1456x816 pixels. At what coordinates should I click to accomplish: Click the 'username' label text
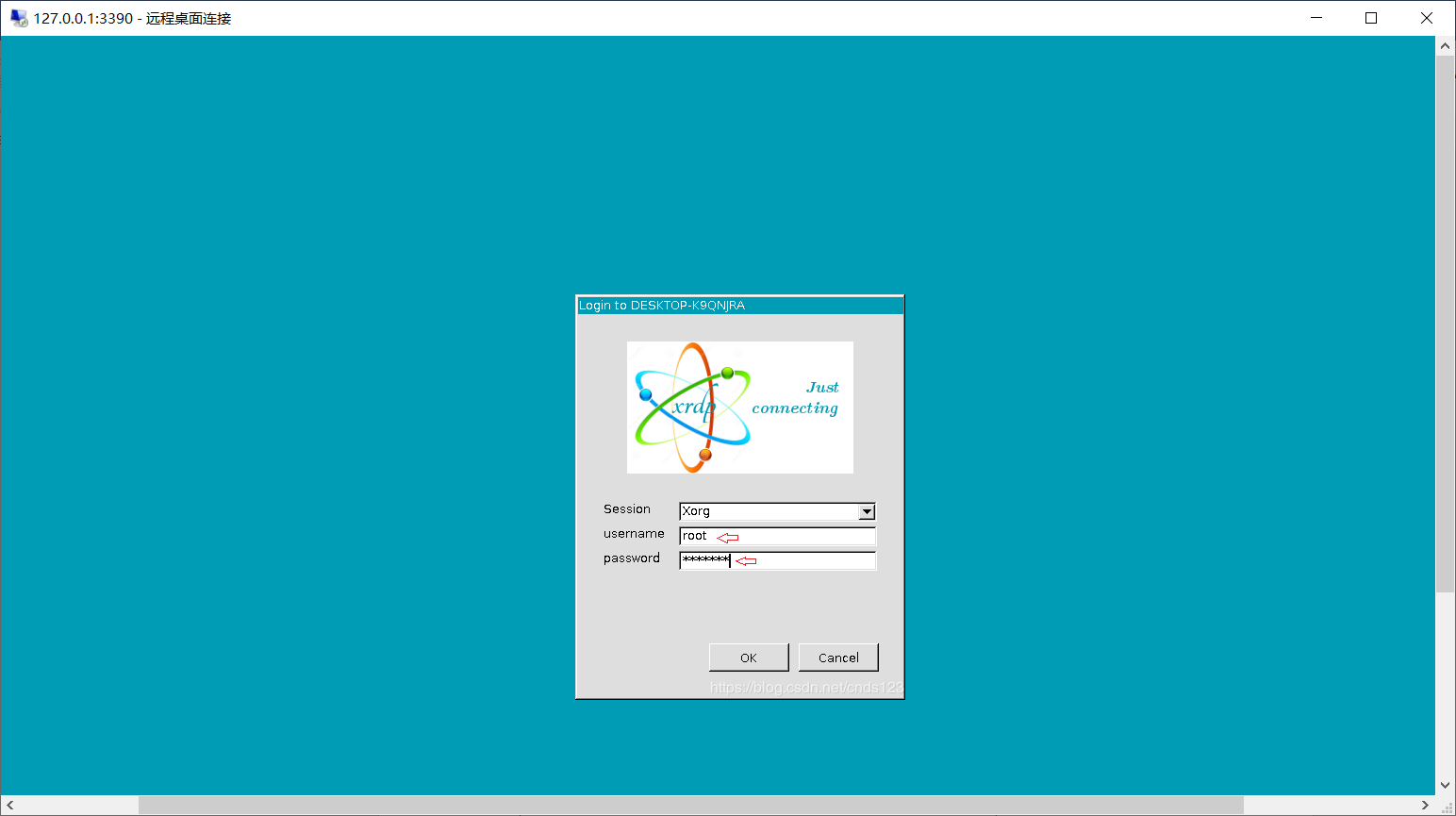(x=634, y=534)
